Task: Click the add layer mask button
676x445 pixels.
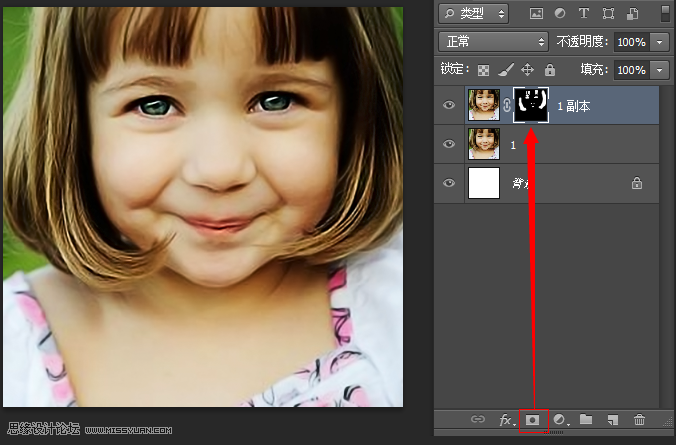Action: coord(533,420)
